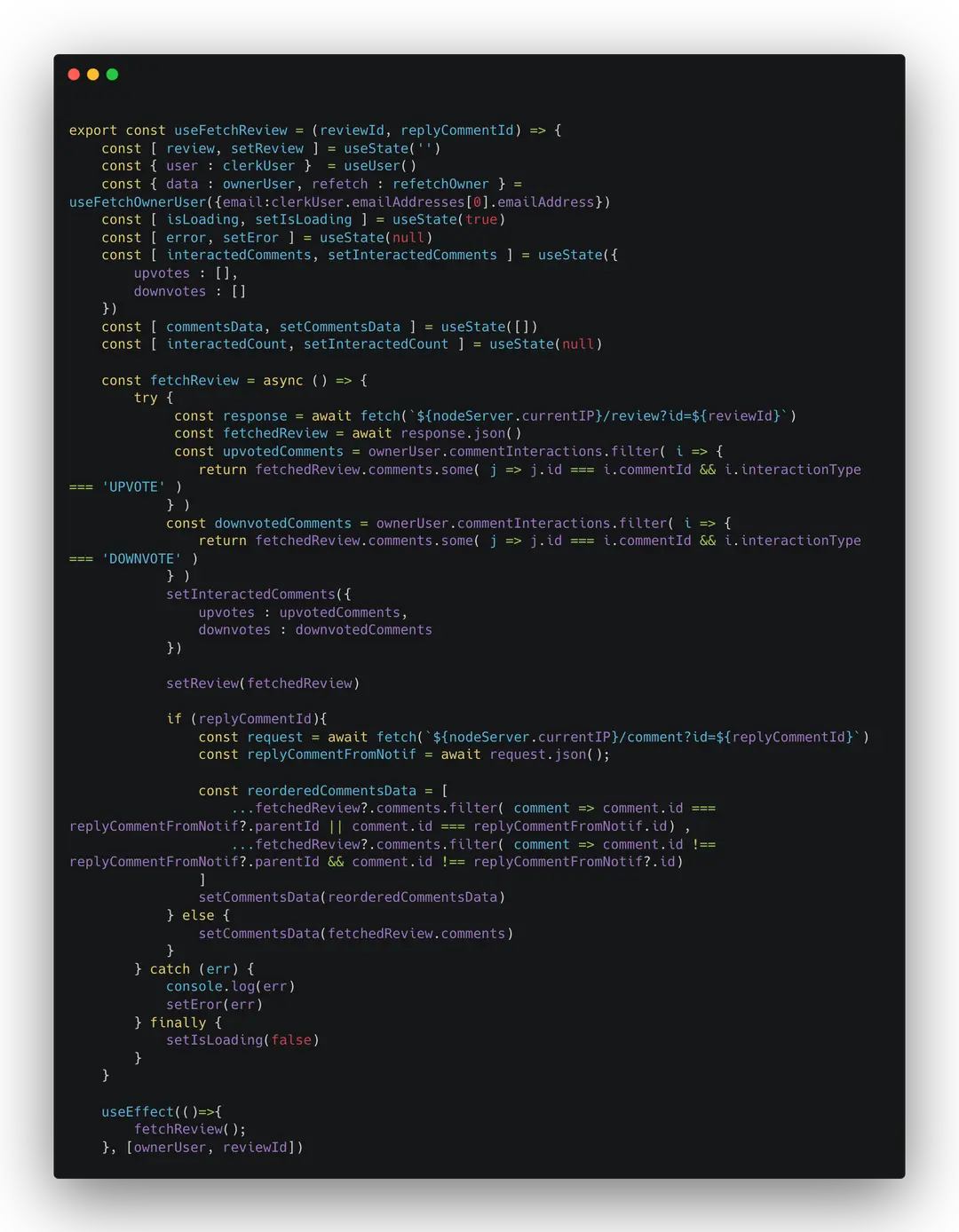This screenshot has height=1232, width=959.
Task: Place cursor on console.log(err)
Action: tap(230, 986)
